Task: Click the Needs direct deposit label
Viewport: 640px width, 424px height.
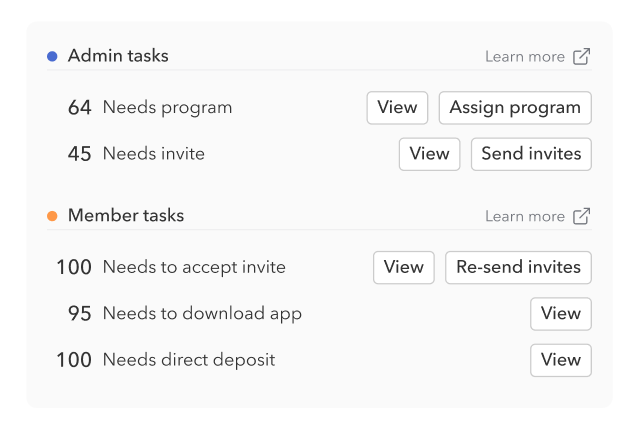Action: pos(188,360)
